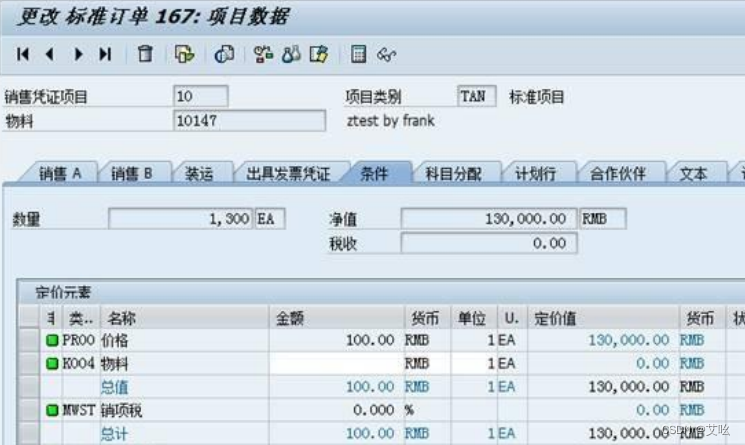The image size is (745, 445).
Task: Click the ztest by frank description
Action: [391, 121]
